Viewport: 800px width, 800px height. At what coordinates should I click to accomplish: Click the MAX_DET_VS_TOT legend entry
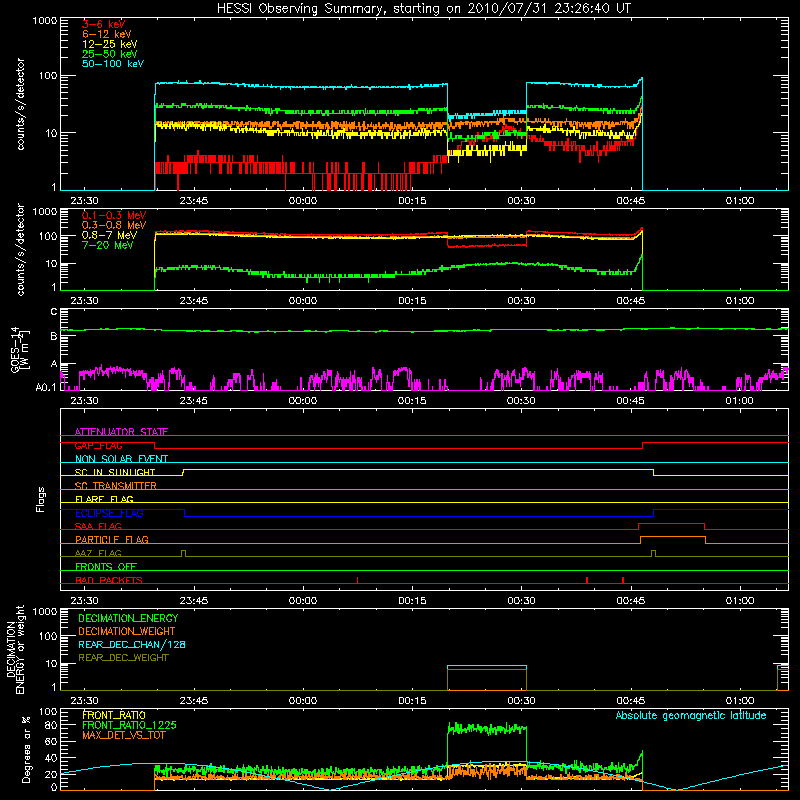point(123,735)
